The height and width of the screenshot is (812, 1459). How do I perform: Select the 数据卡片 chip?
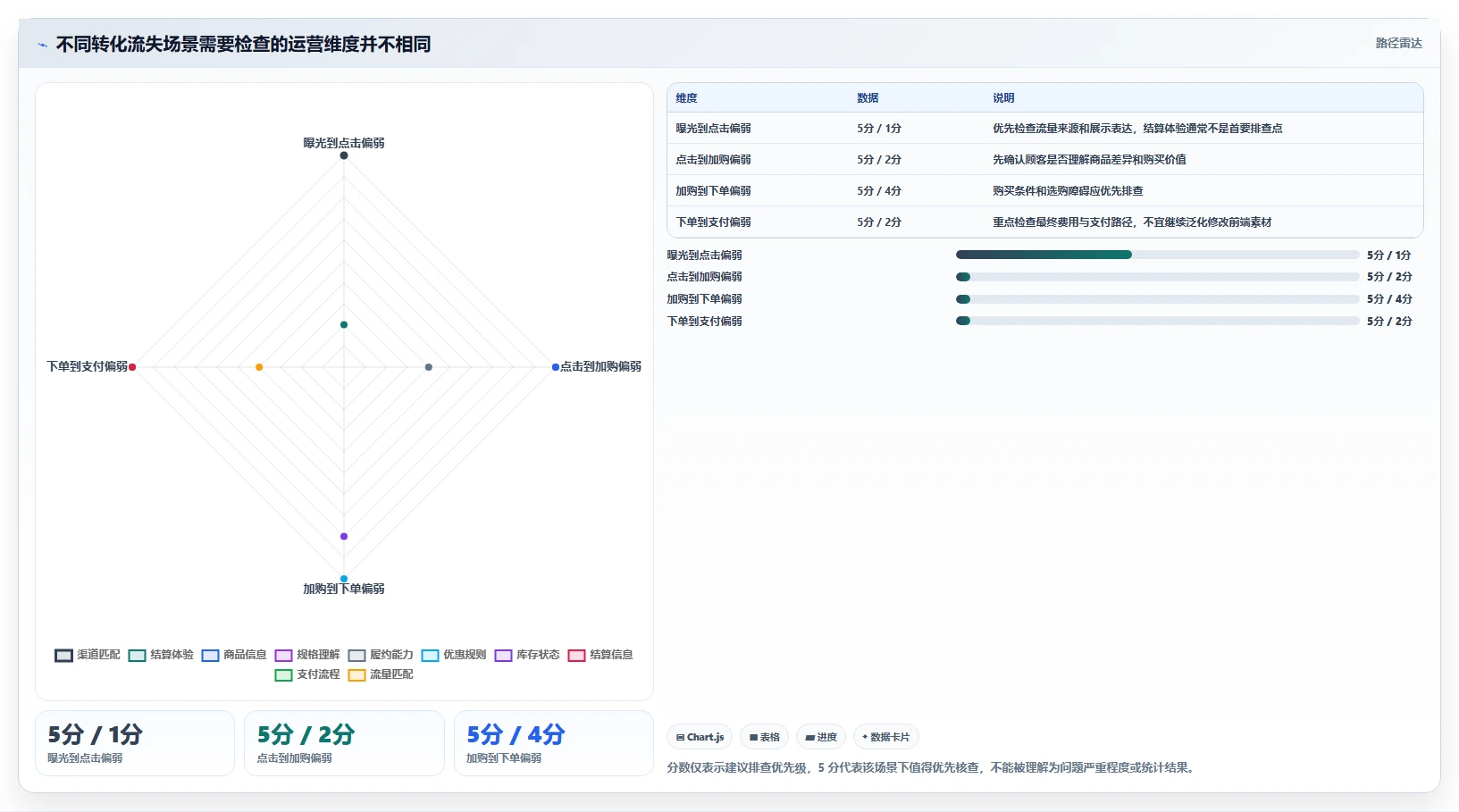click(x=886, y=737)
